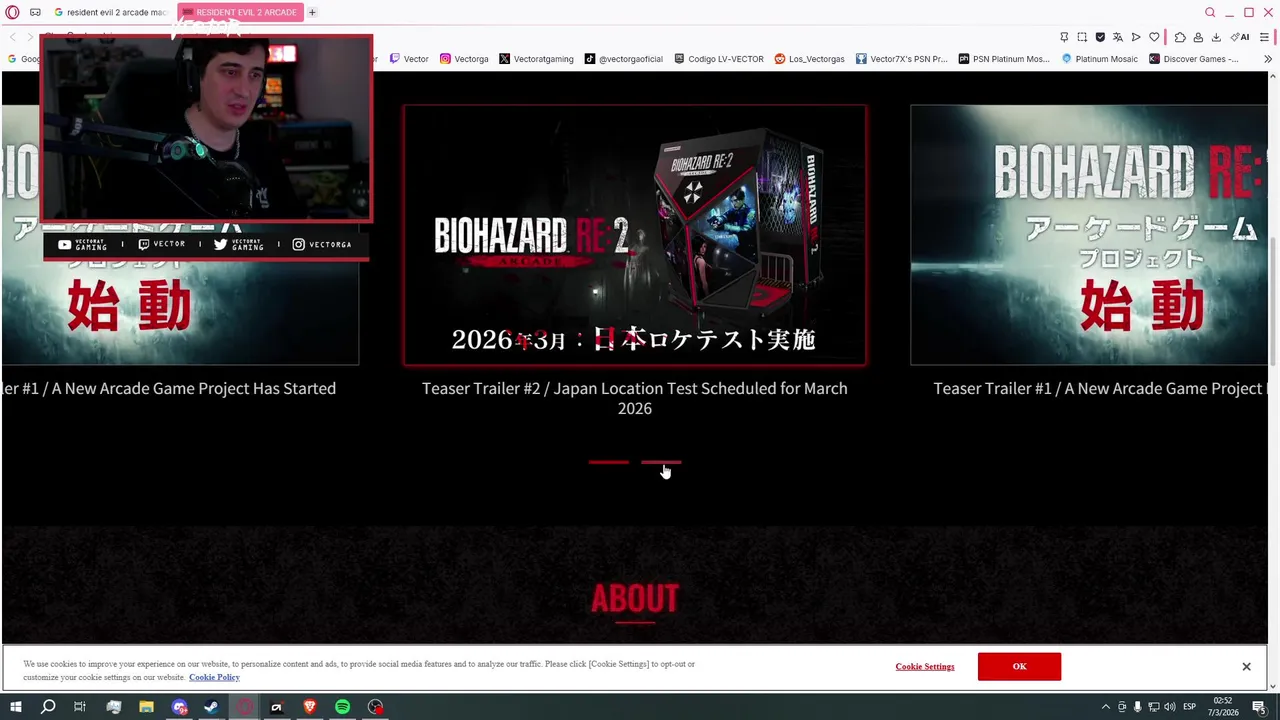Open the player arrow icon in the toolbar

click(1136, 37)
